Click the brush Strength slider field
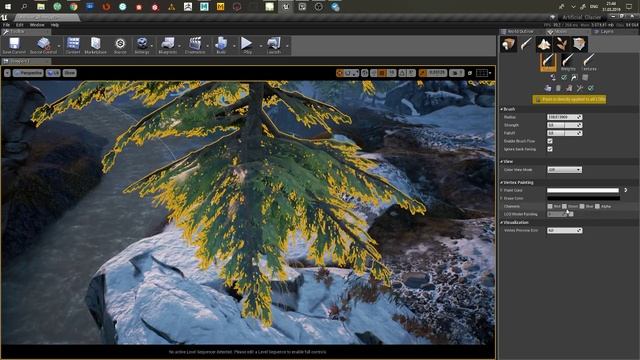 pos(564,125)
